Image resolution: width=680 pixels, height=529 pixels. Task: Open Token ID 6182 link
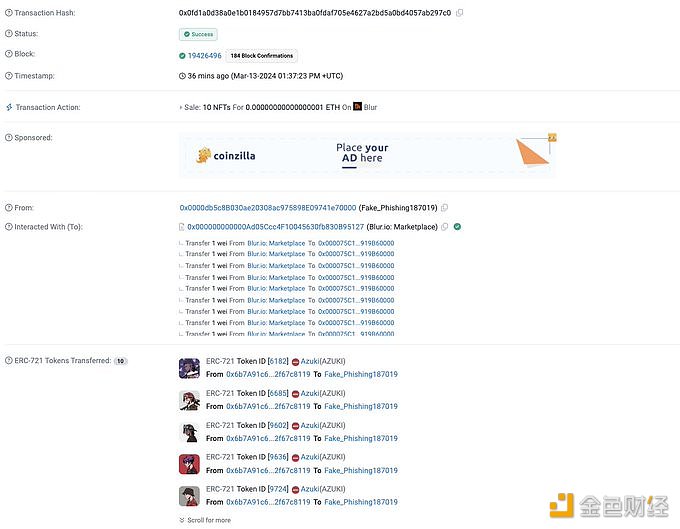coord(278,361)
